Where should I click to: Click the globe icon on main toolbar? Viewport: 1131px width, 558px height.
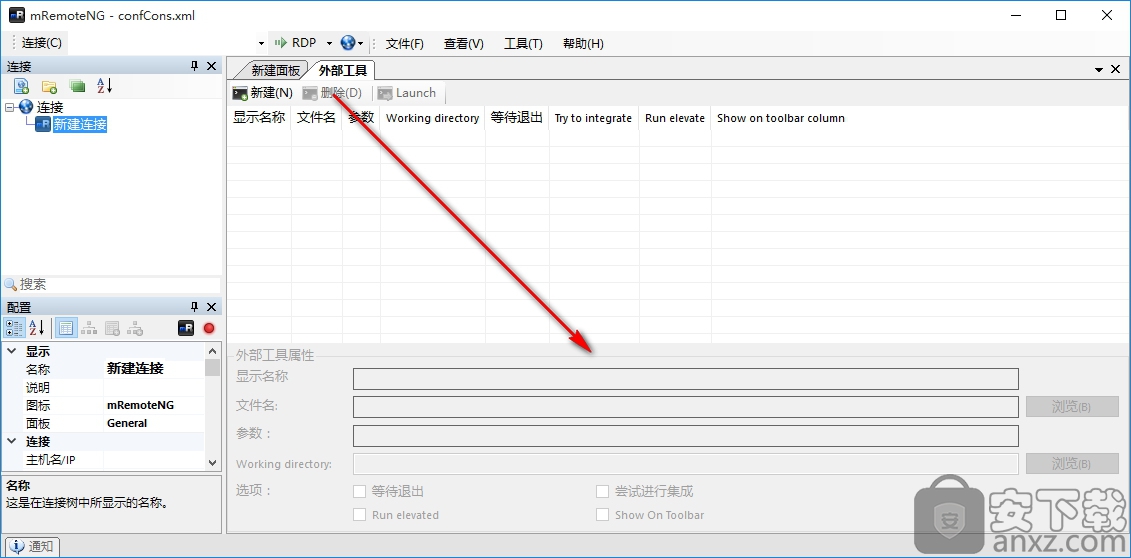tap(348, 43)
